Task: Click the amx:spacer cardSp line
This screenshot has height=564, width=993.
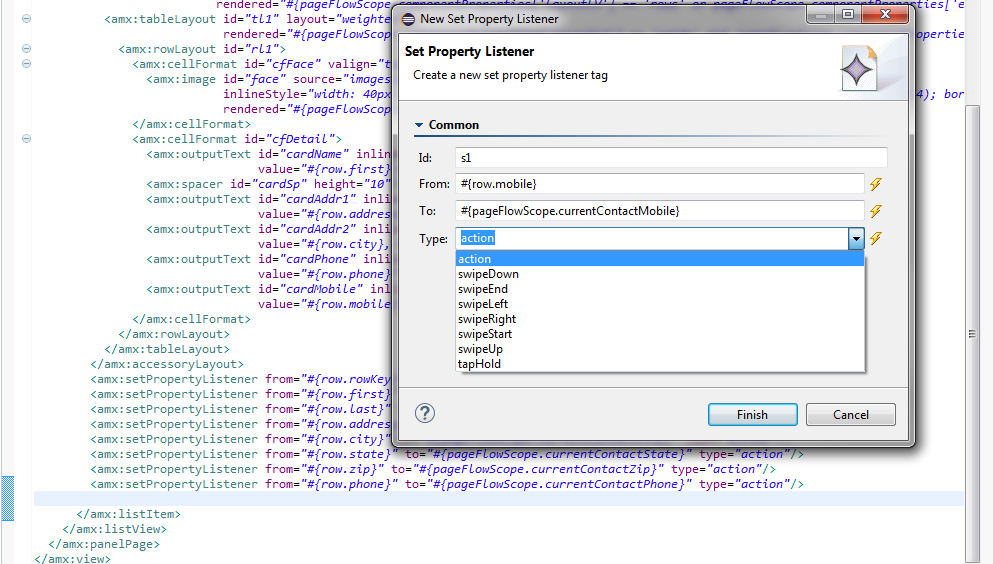Action: click(x=269, y=184)
